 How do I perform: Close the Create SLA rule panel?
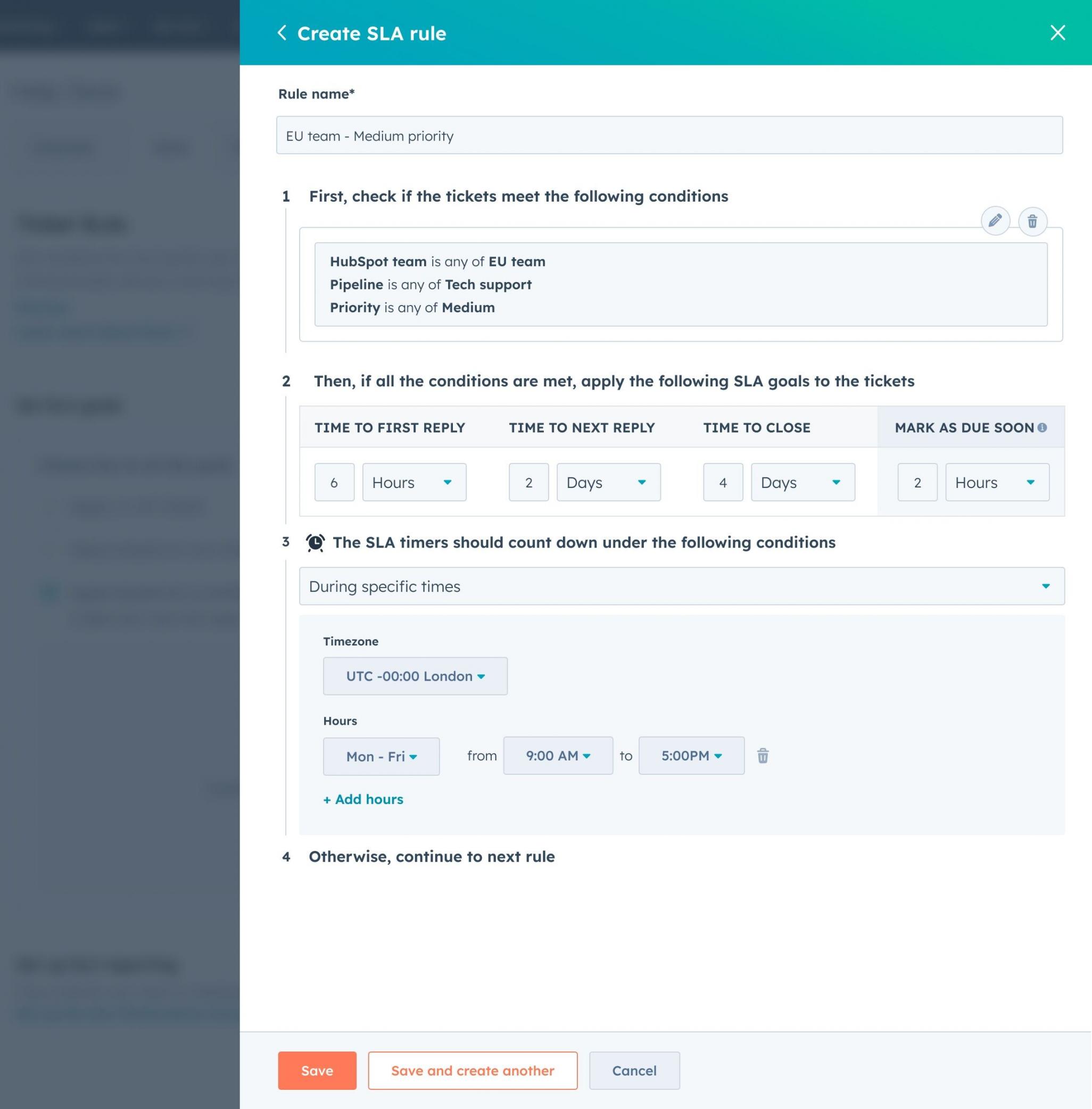[x=1057, y=32]
